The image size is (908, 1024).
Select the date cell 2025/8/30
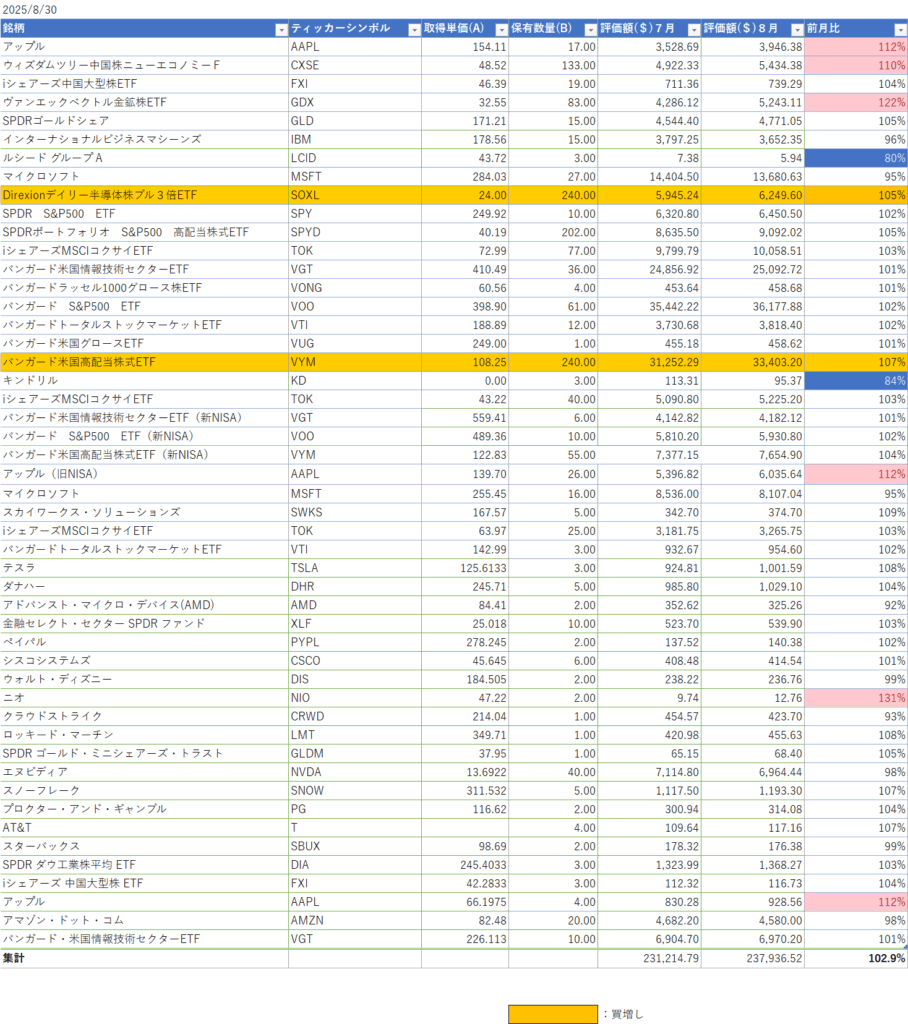point(30,10)
